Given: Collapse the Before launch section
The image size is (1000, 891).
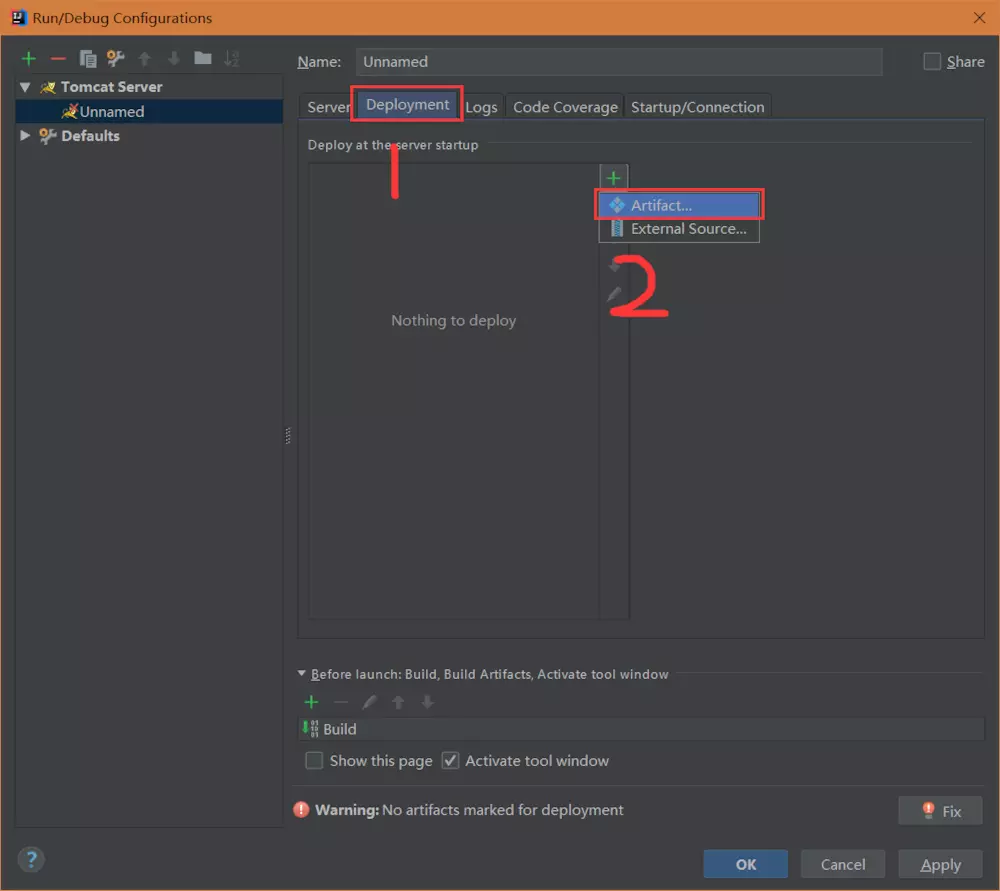Looking at the screenshot, I should pyautogui.click(x=301, y=674).
